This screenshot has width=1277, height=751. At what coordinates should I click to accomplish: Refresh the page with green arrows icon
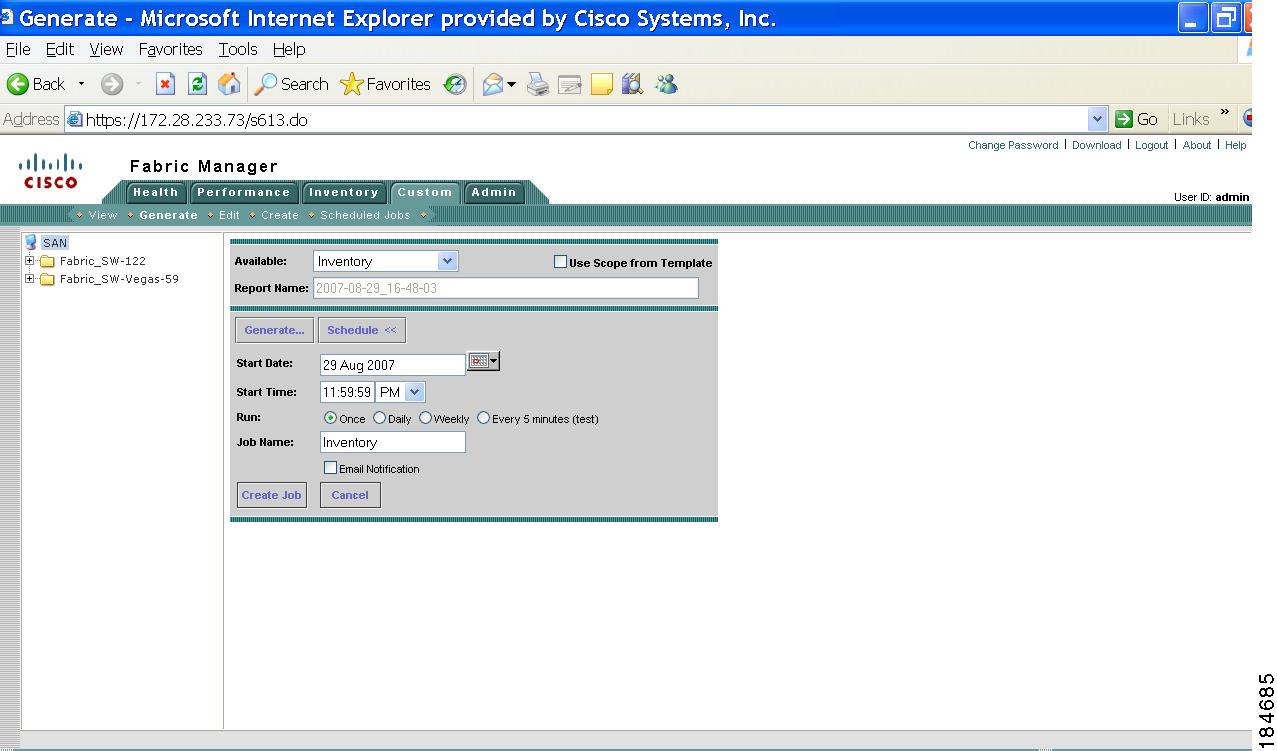click(198, 85)
